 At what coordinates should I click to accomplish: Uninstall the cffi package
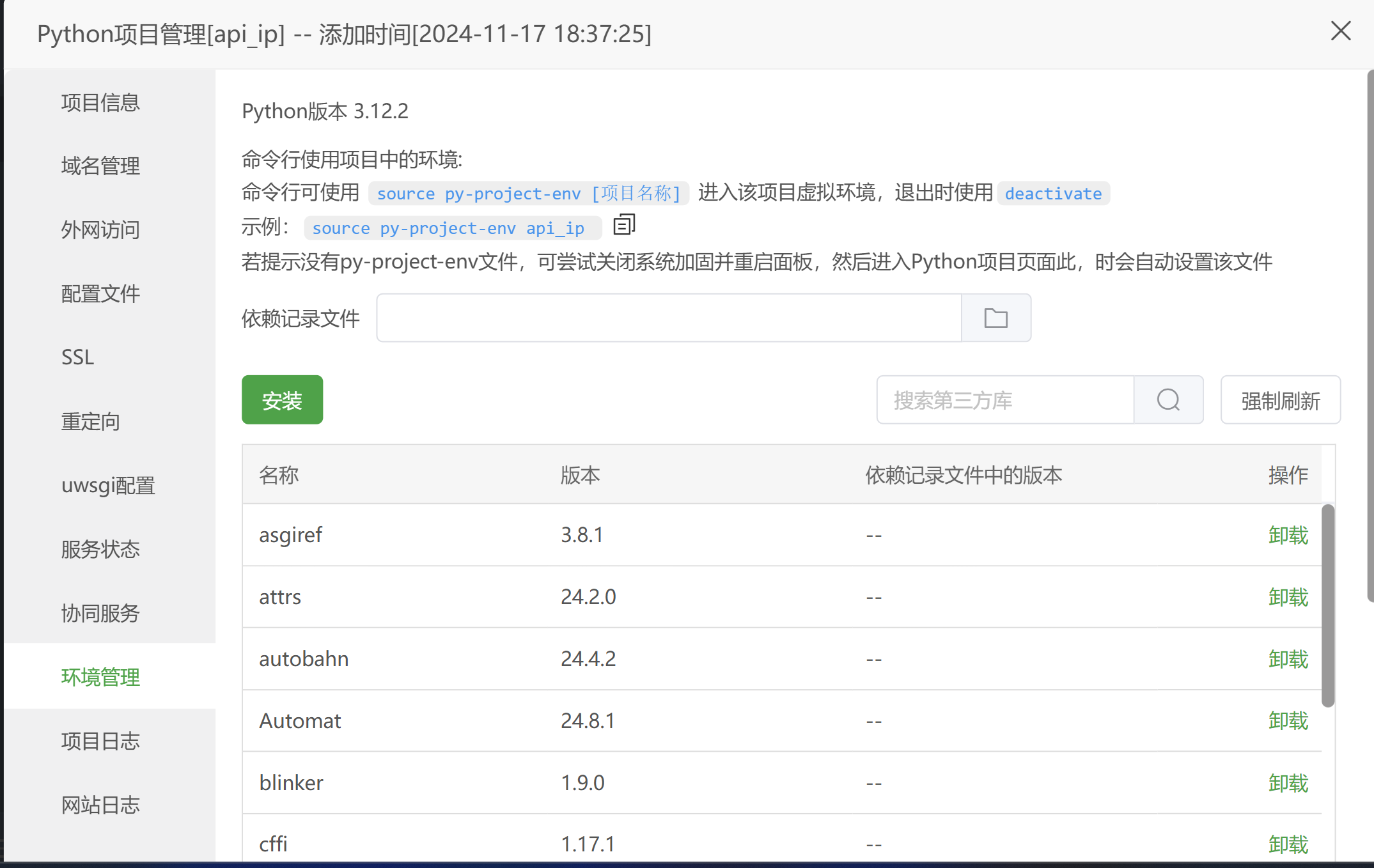tap(1288, 844)
